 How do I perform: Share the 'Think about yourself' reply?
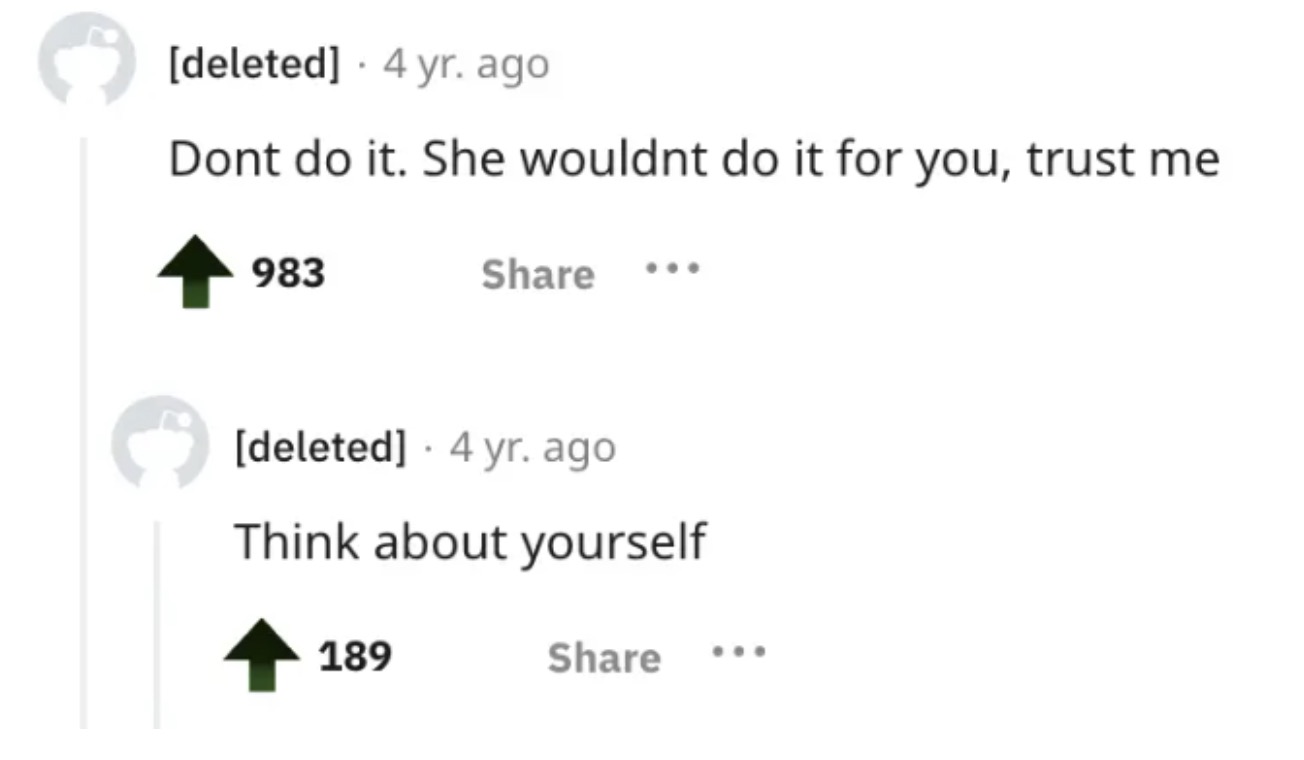604,658
